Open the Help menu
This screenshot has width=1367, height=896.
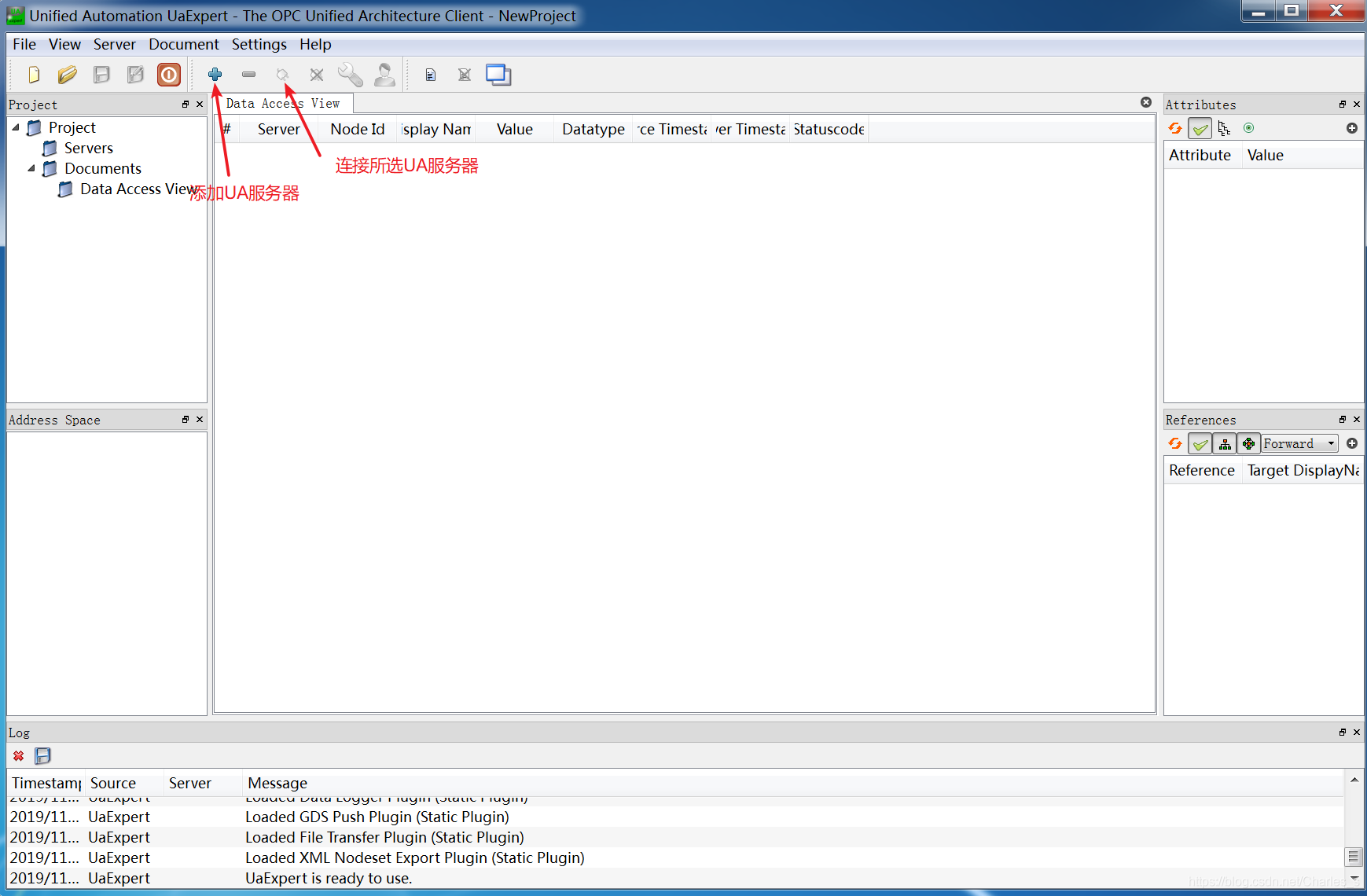tap(315, 44)
